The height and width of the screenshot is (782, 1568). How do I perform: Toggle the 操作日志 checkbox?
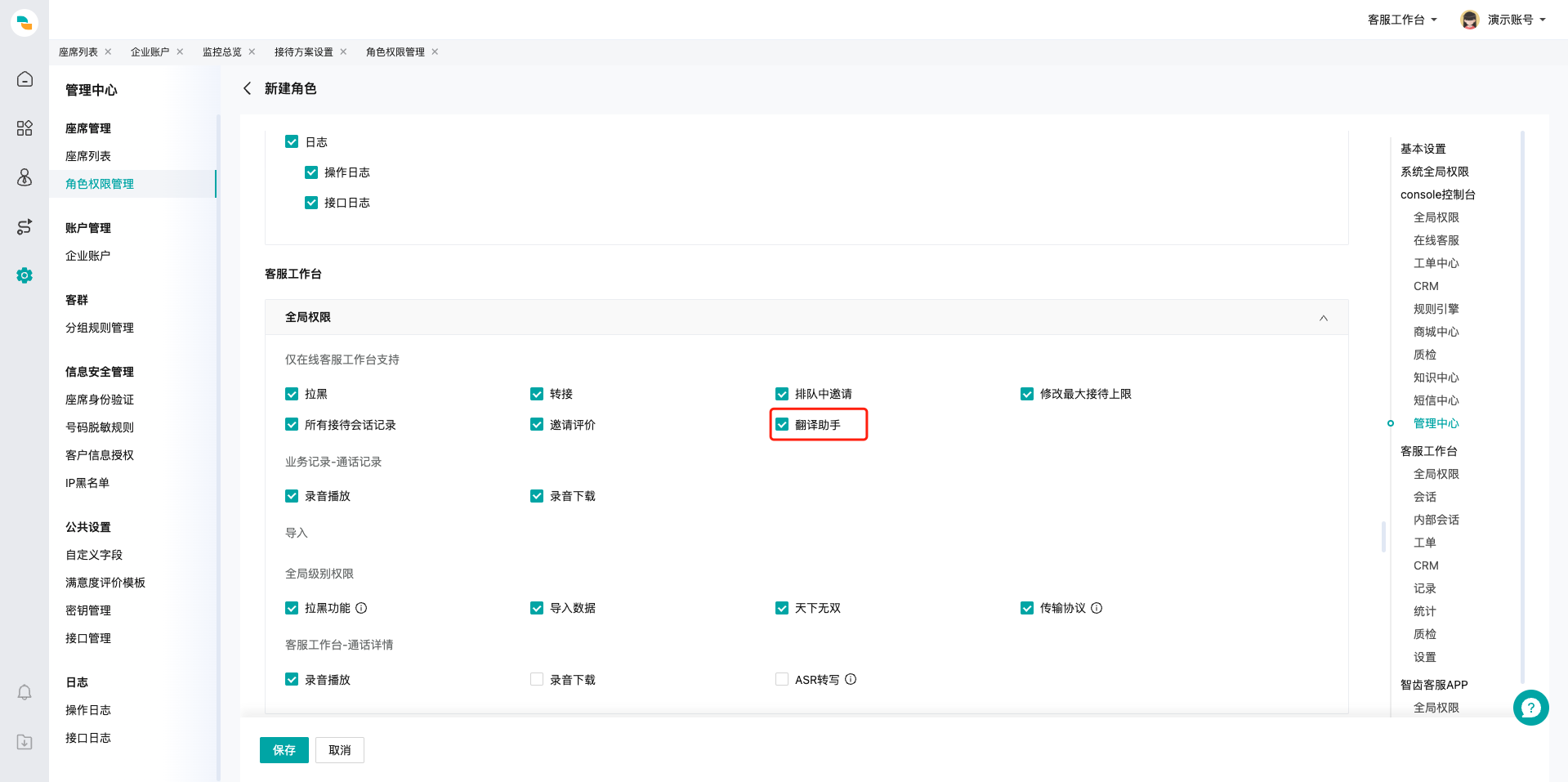point(311,172)
